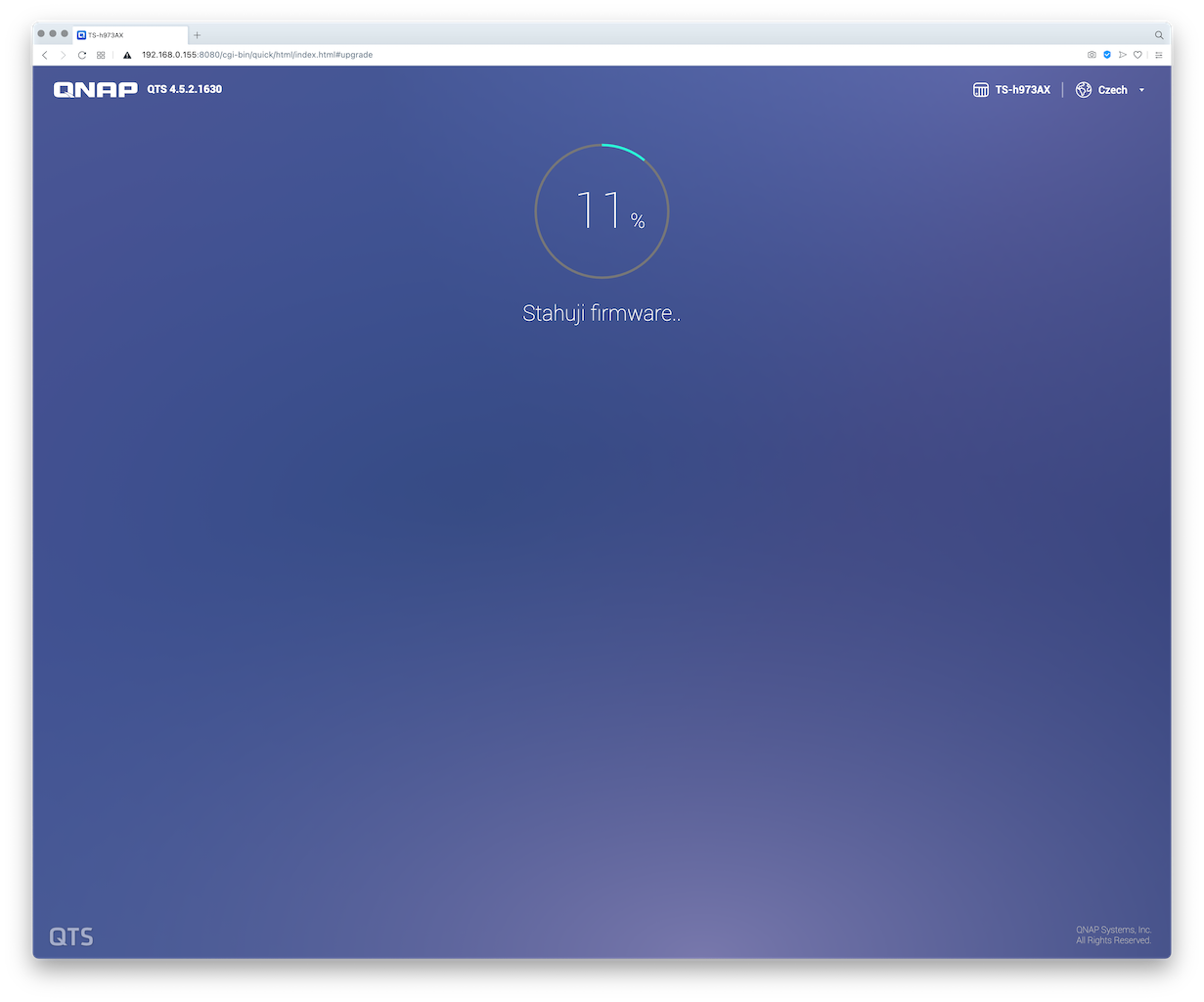
Task: Reload the page with the refresh icon
Action: point(82,55)
